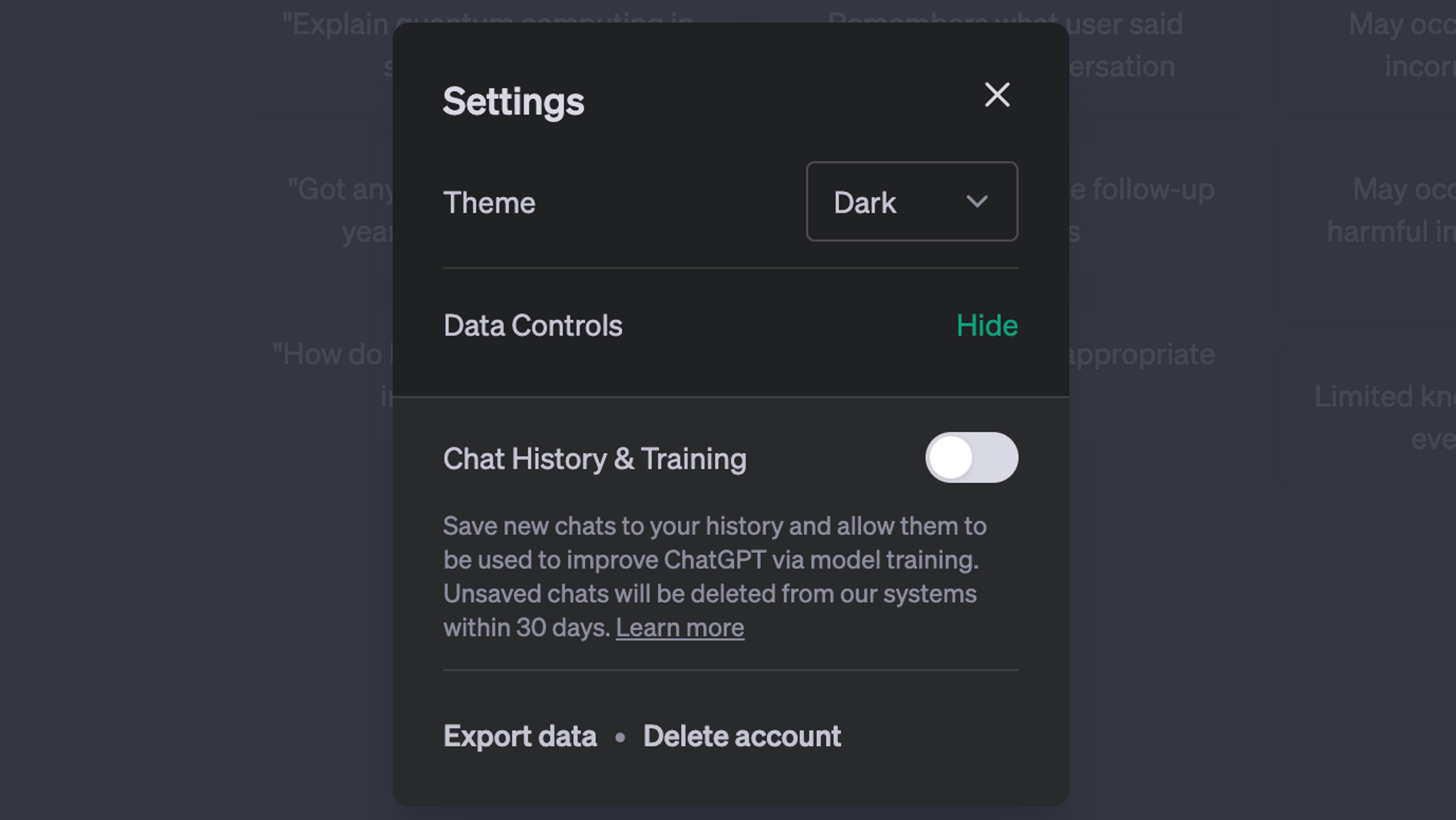
Task: Click Hide link next to Data Controls
Action: tap(987, 325)
